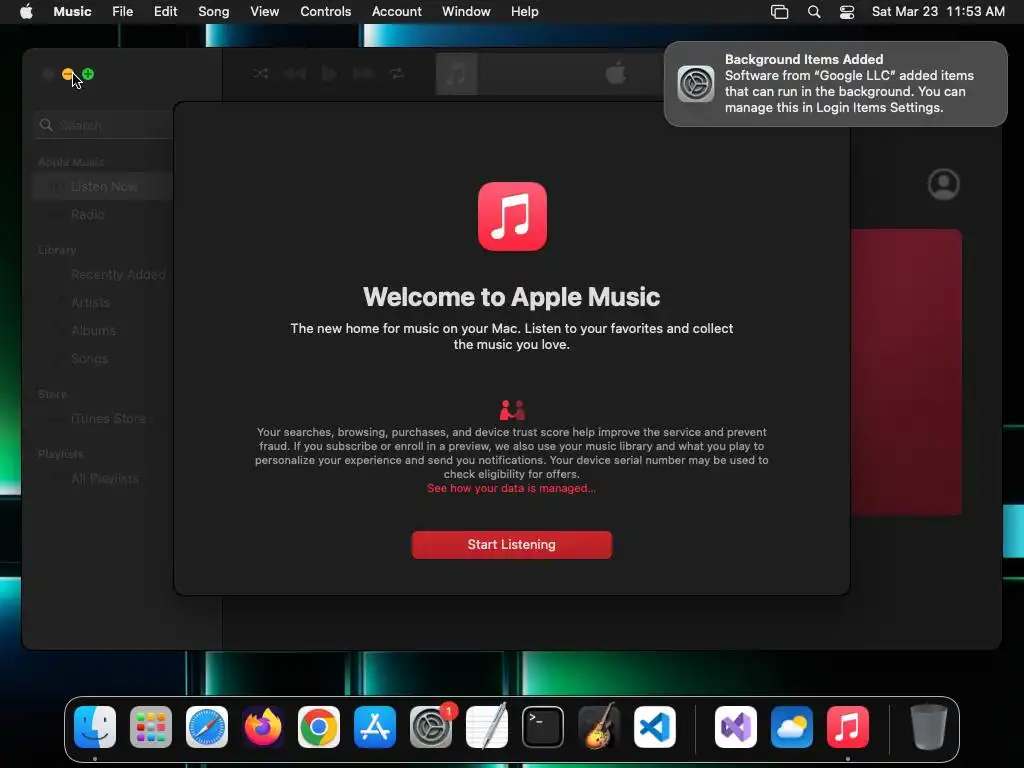
Task: Open GarageBand from the Dock
Action: pos(599,727)
